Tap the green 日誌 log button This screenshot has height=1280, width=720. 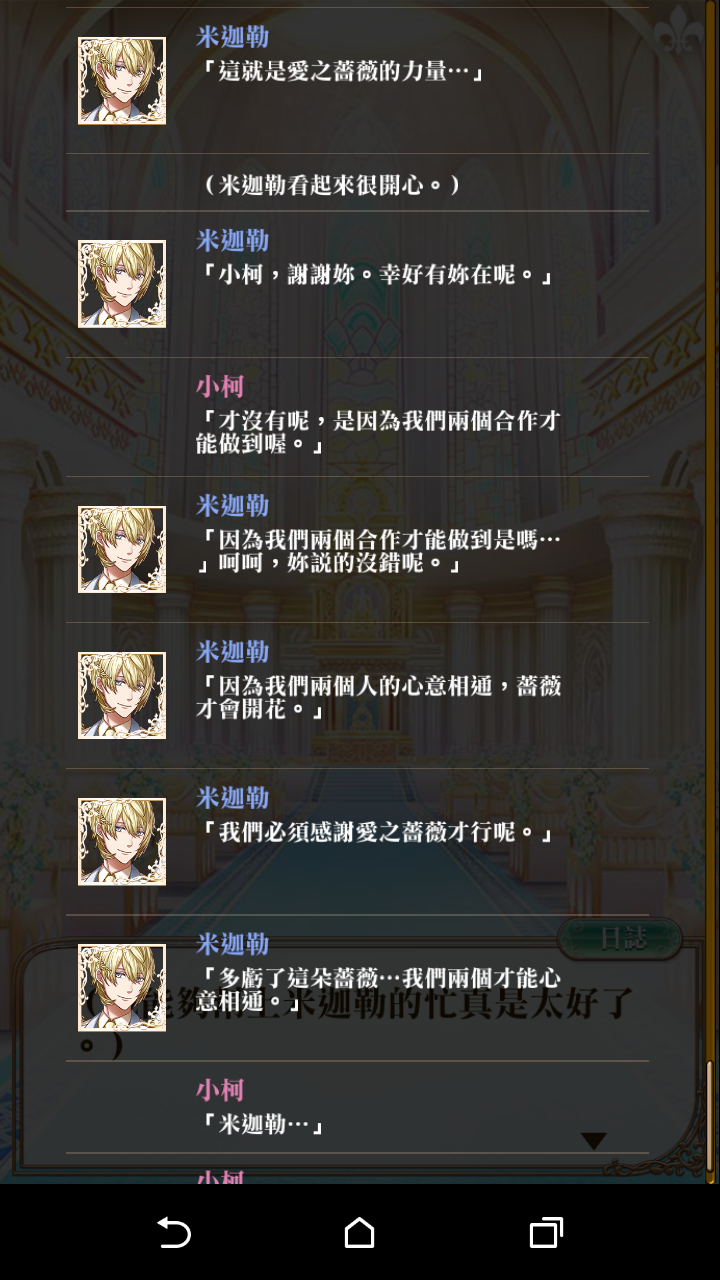tap(619, 939)
